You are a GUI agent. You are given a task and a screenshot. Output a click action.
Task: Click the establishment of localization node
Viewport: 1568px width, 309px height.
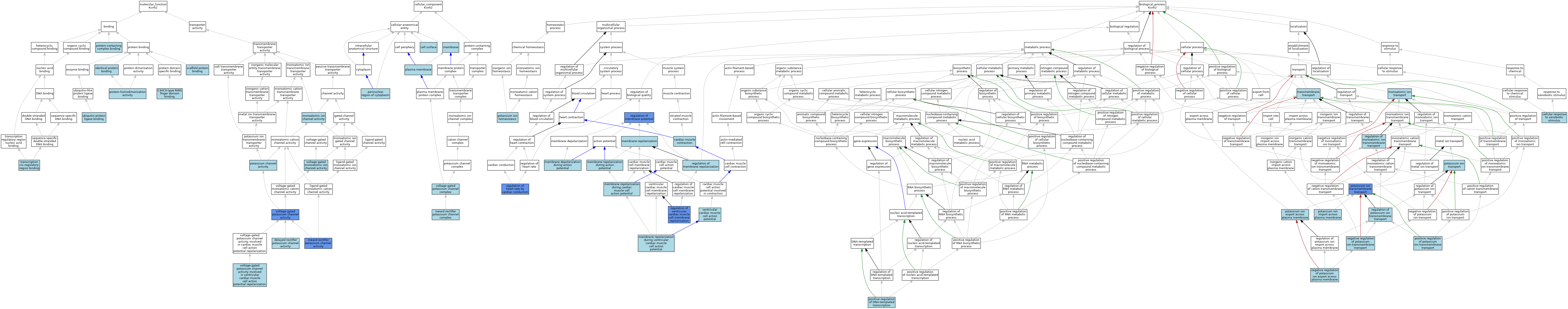[x=1298, y=47]
